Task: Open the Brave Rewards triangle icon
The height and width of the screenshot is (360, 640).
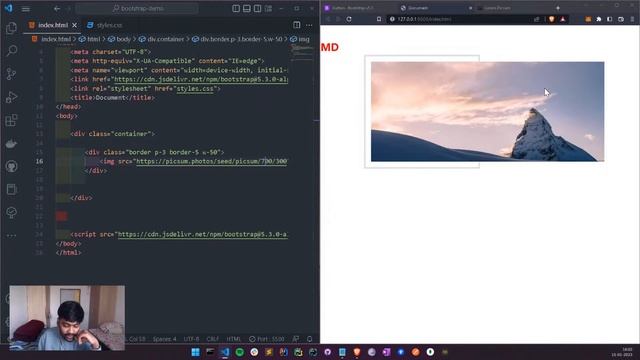Action: 563,19
